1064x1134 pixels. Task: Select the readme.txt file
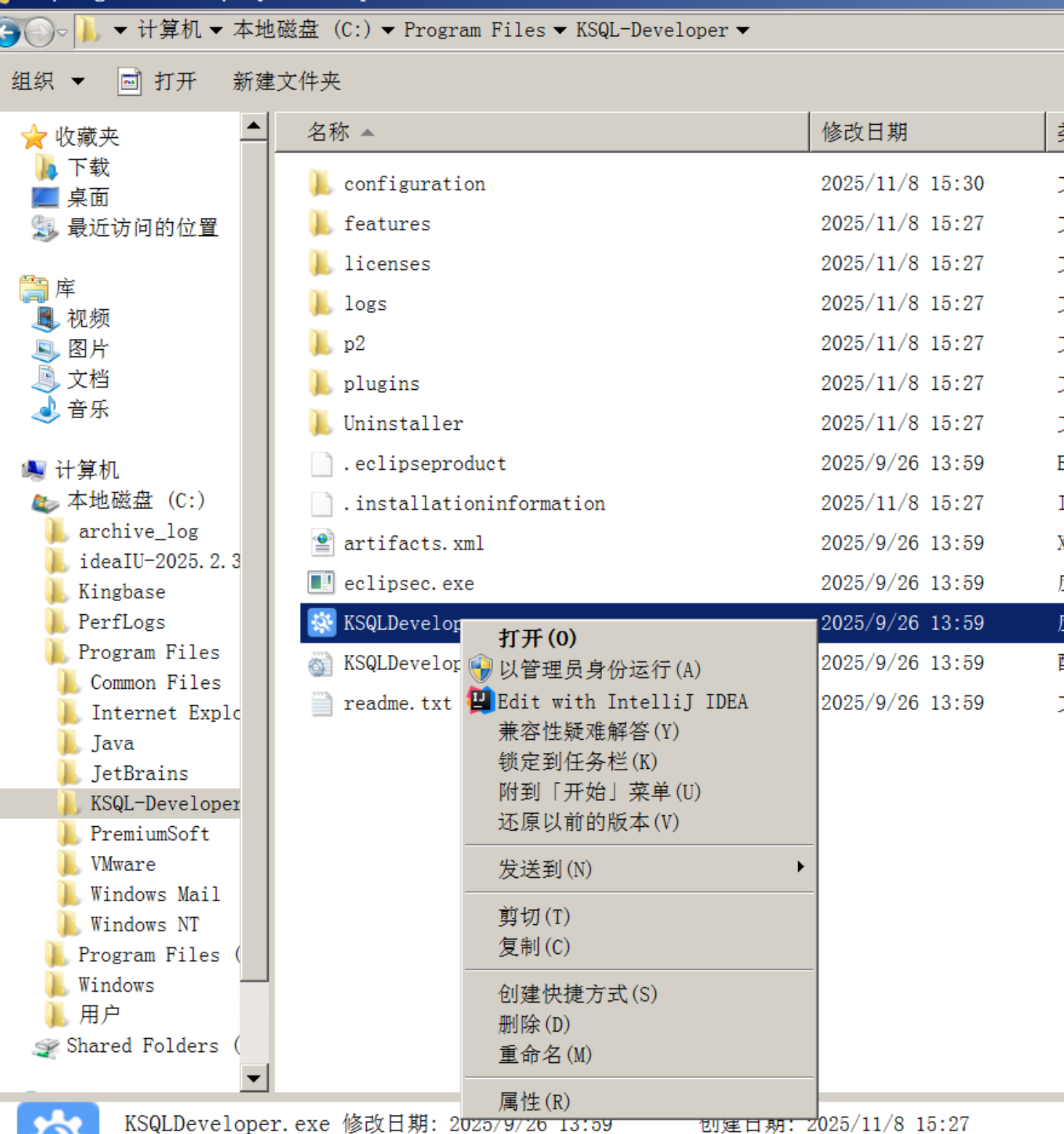[397, 702]
